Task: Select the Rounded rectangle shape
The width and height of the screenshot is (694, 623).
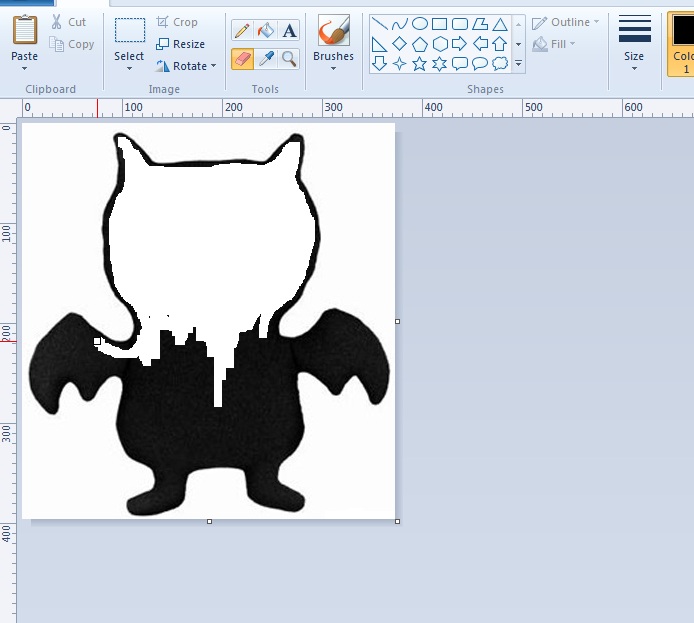Action: coord(460,23)
